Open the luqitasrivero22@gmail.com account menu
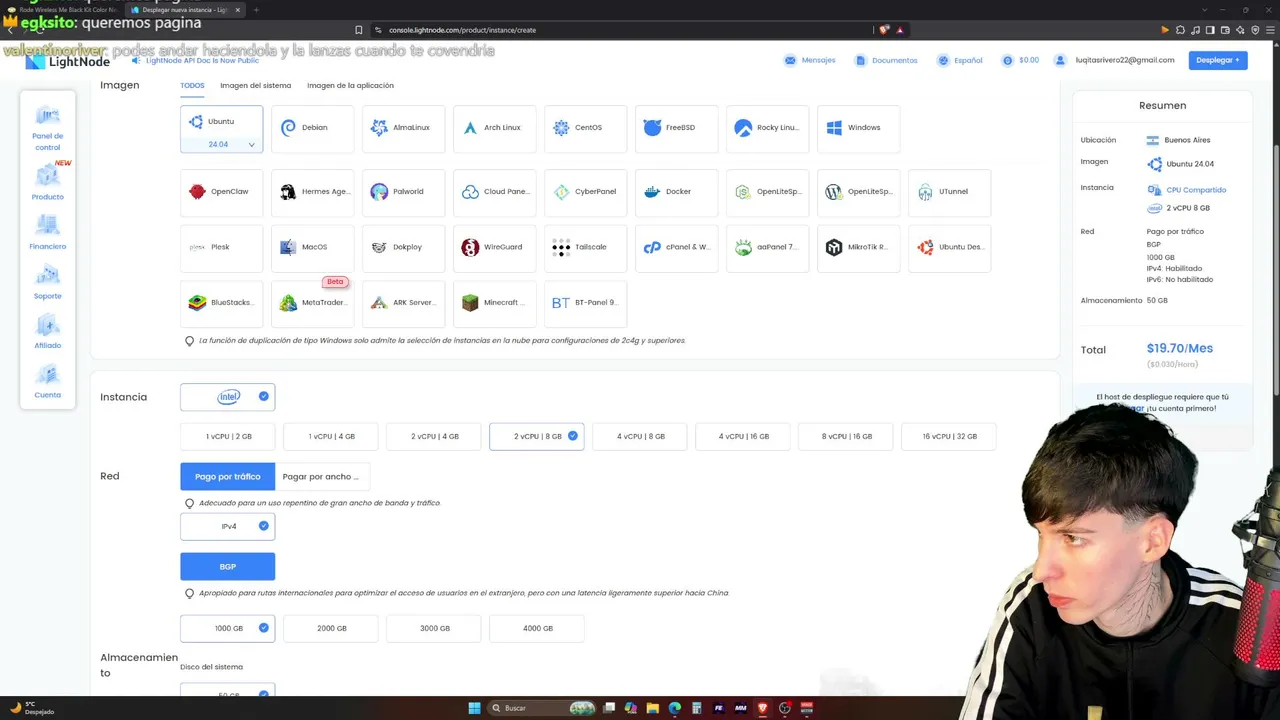The height and width of the screenshot is (720, 1280). pos(1115,60)
